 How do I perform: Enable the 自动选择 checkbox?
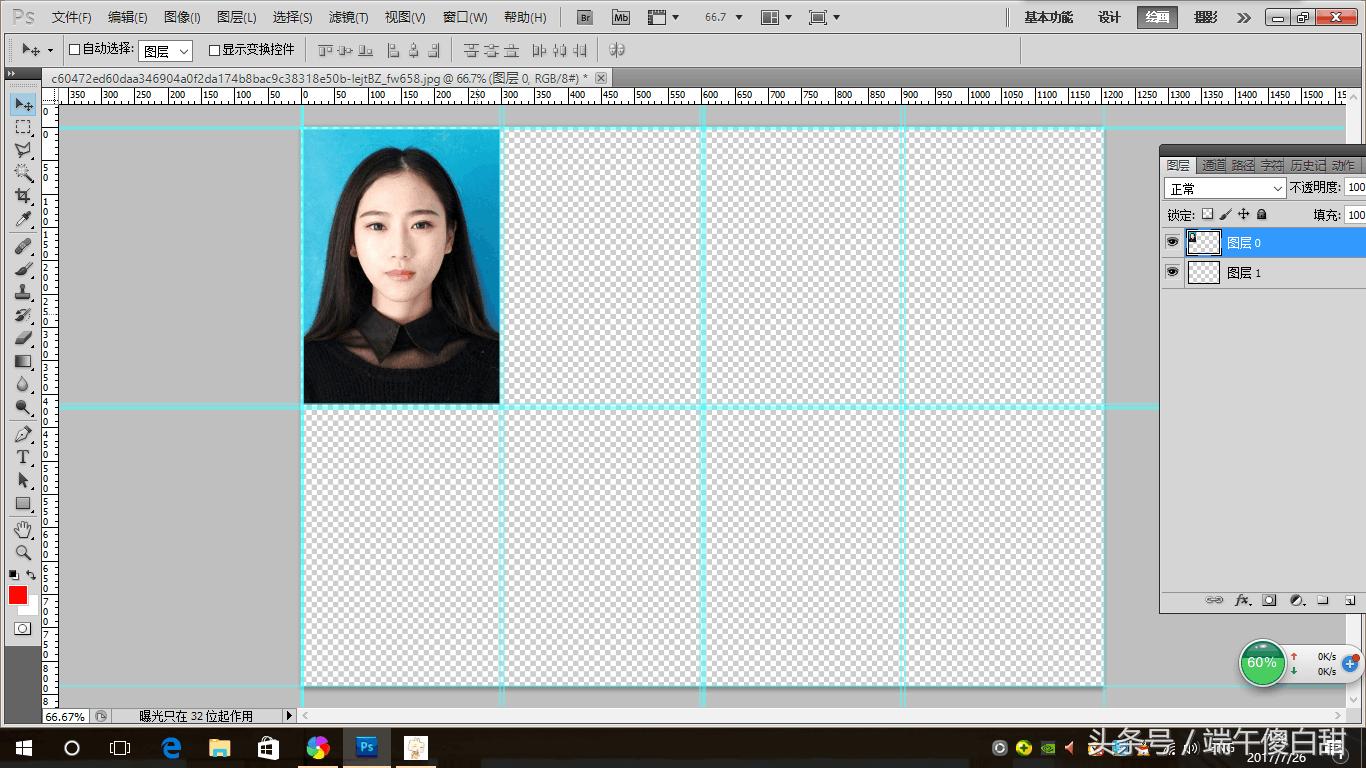point(74,49)
